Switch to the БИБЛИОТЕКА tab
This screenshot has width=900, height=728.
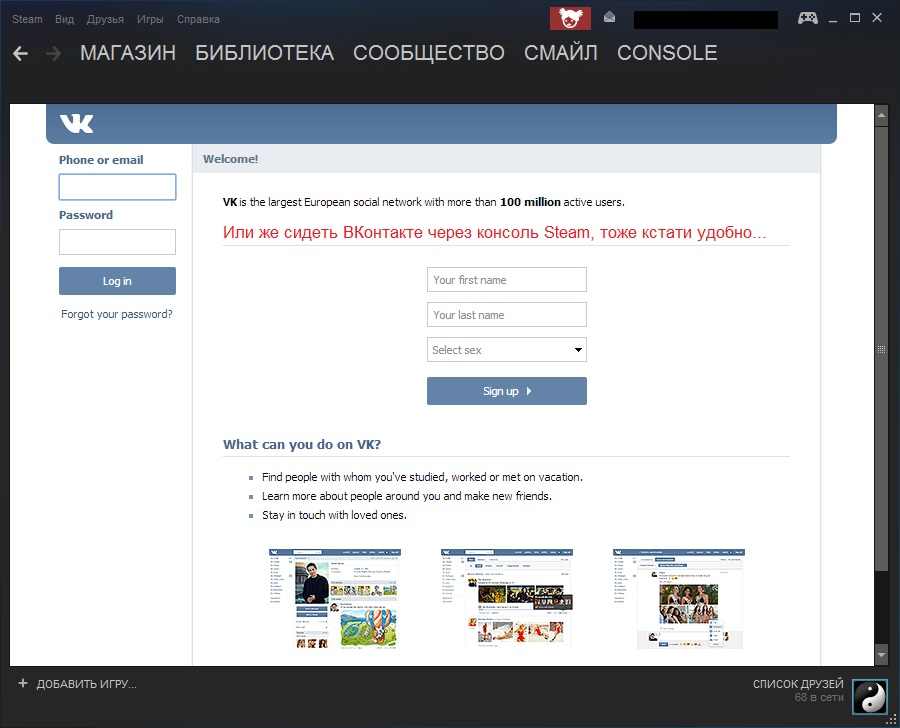pyautogui.click(x=265, y=53)
